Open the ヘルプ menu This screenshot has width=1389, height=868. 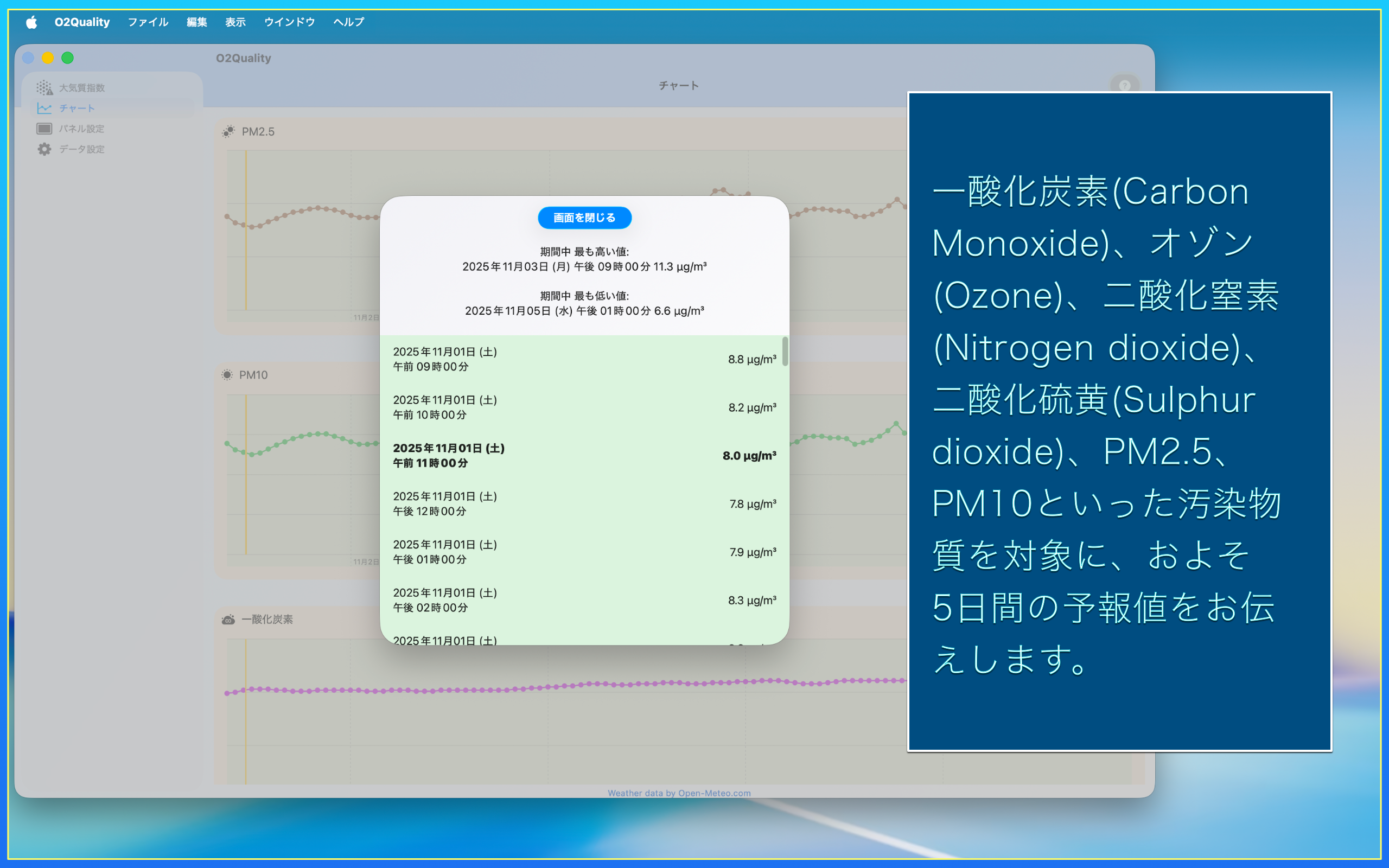[349, 22]
